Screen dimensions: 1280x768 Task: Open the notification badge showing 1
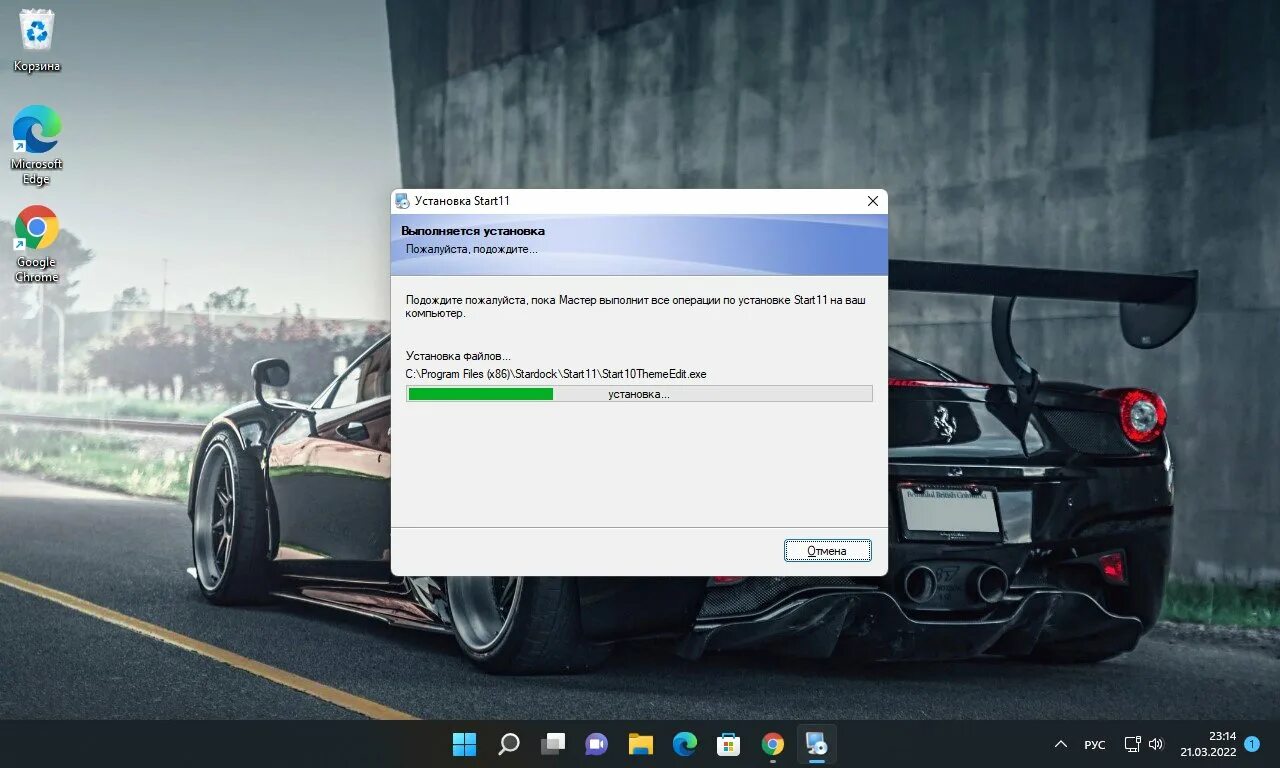click(1252, 744)
